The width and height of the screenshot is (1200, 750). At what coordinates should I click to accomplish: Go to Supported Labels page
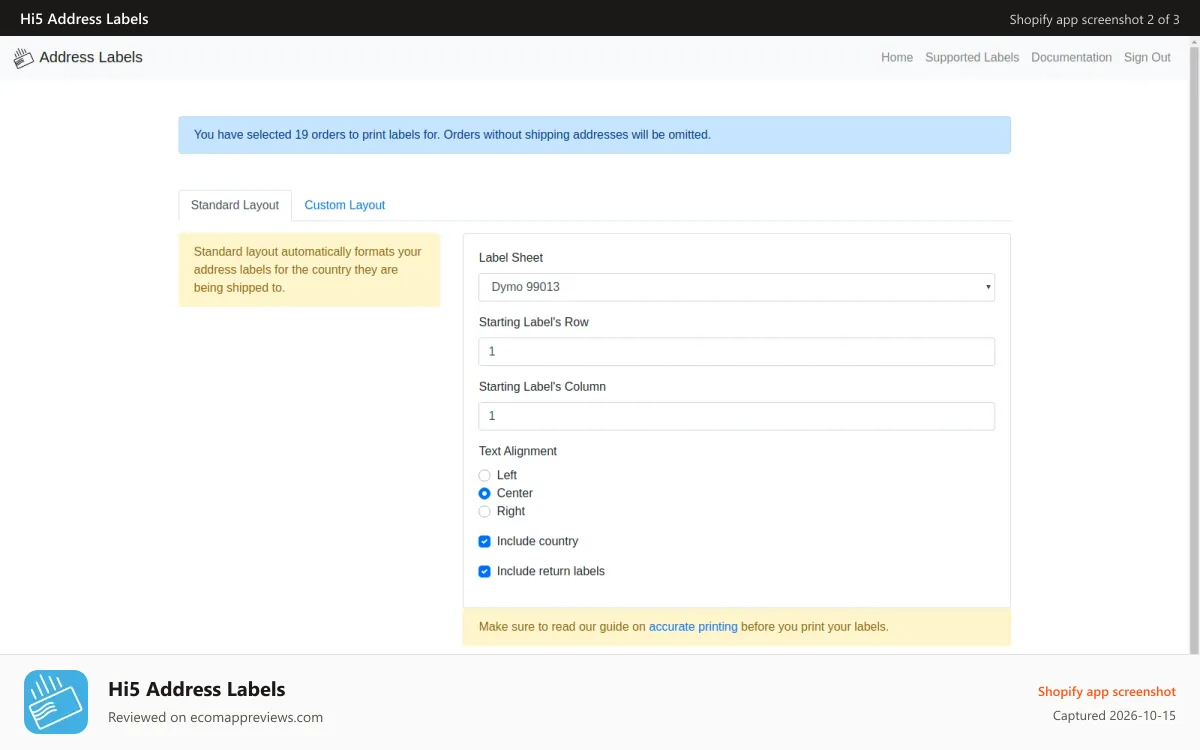coord(972,58)
